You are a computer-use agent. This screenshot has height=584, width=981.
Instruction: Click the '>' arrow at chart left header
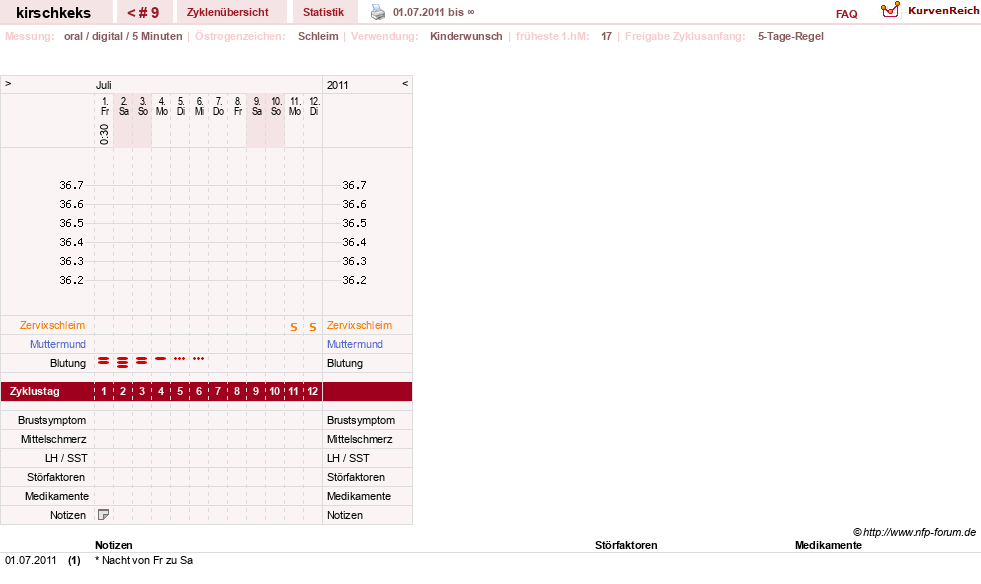pyautogui.click(x=8, y=83)
